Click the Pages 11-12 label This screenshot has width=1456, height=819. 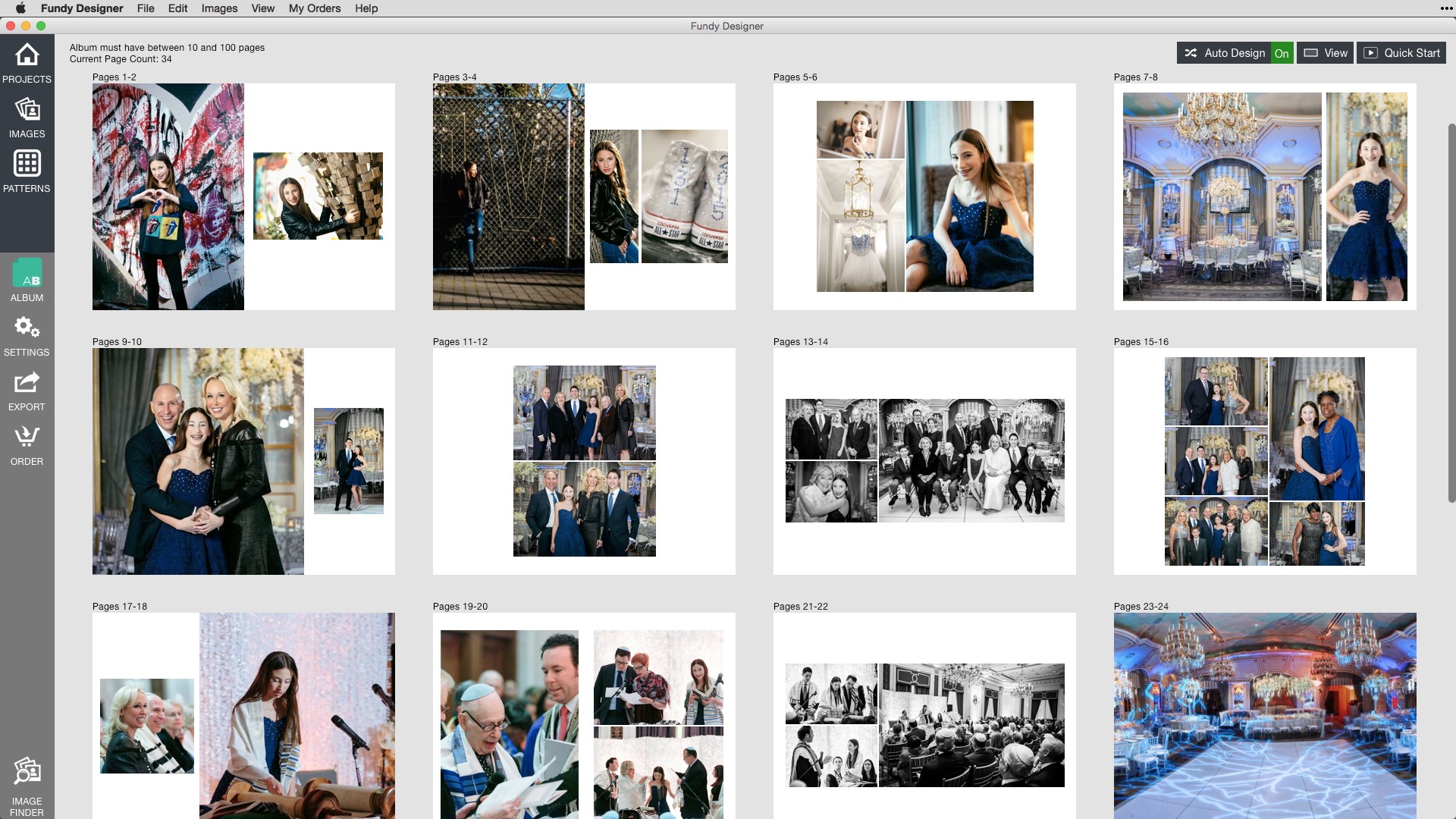point(460,341)
